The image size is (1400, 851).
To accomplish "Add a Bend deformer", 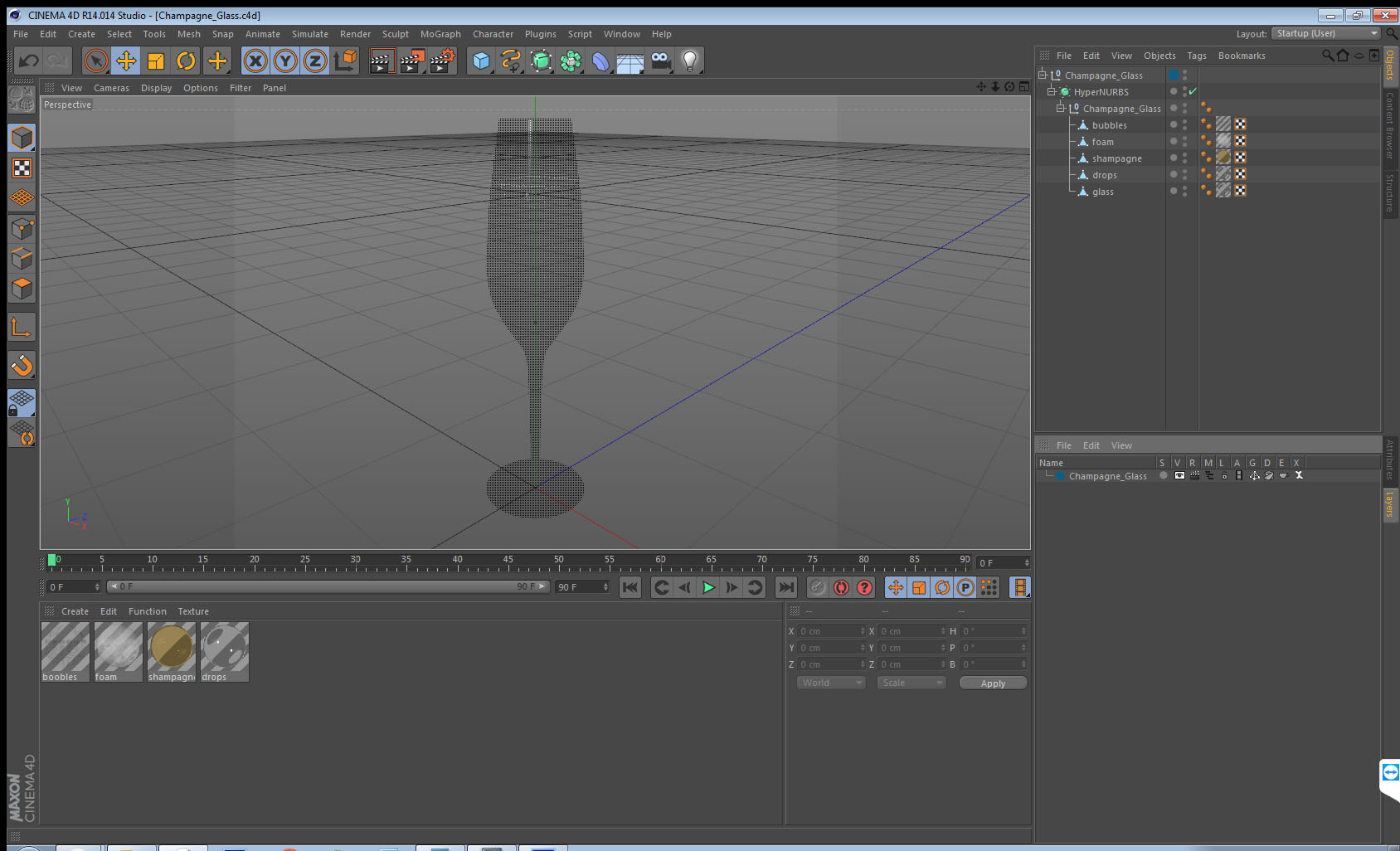I will (x=600, y=61).
